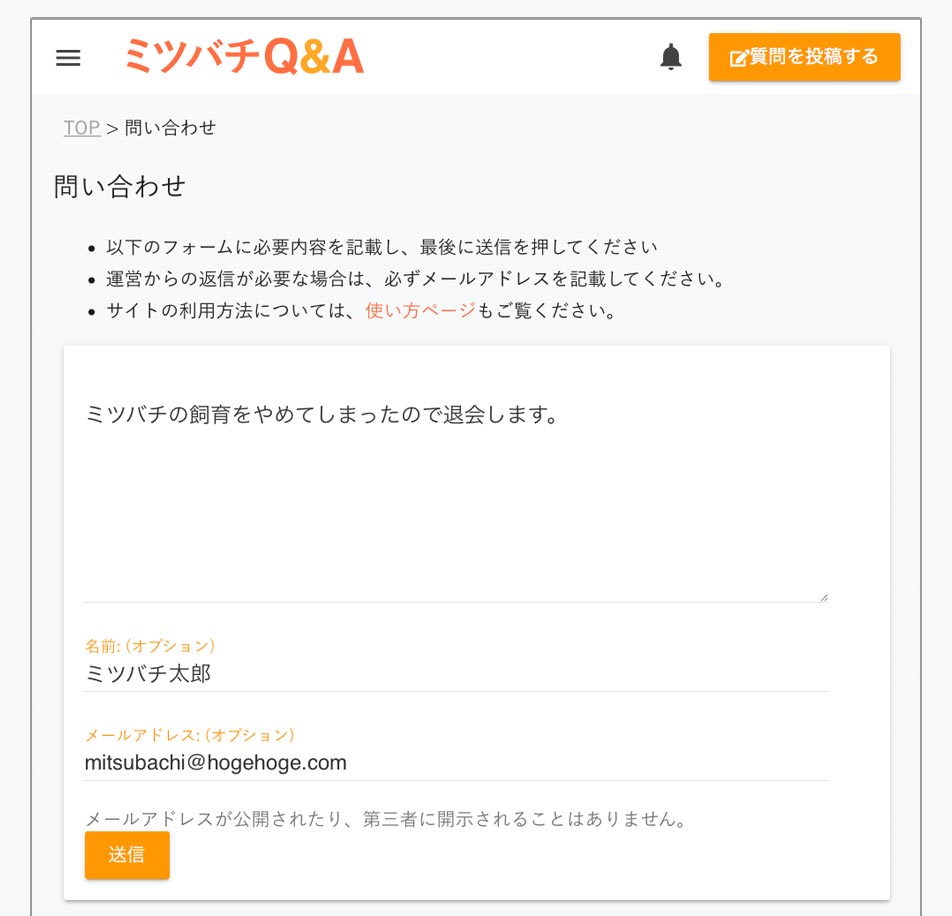
Task: Click the pencil icon on post-question button
Action: 739,58
